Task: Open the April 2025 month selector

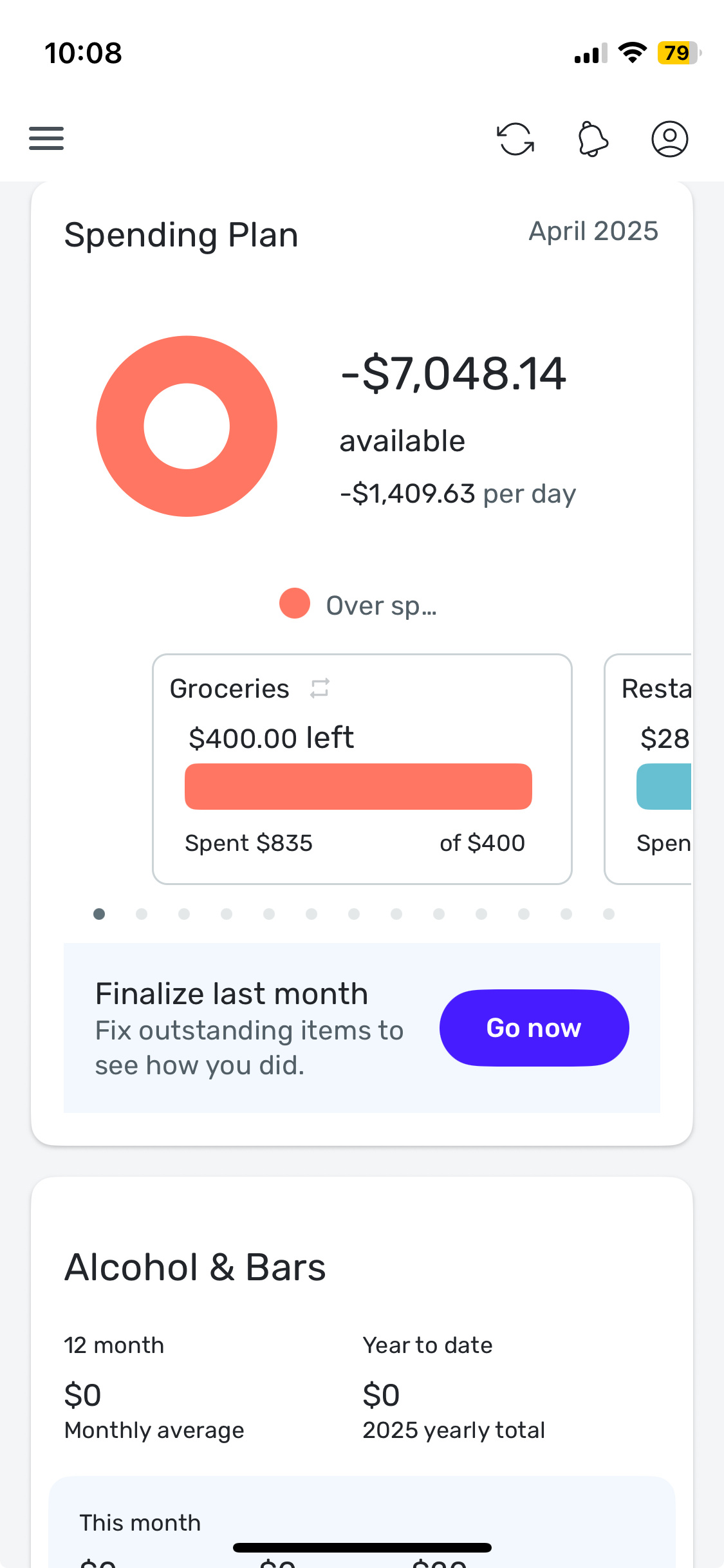Action: [593, 231]
